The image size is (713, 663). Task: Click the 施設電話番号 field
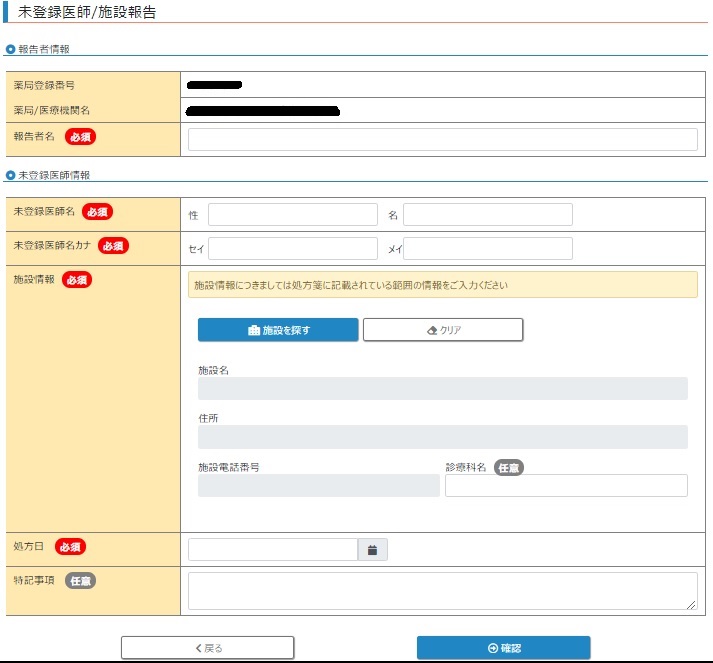pyautogui.click(x=318, y=486)
